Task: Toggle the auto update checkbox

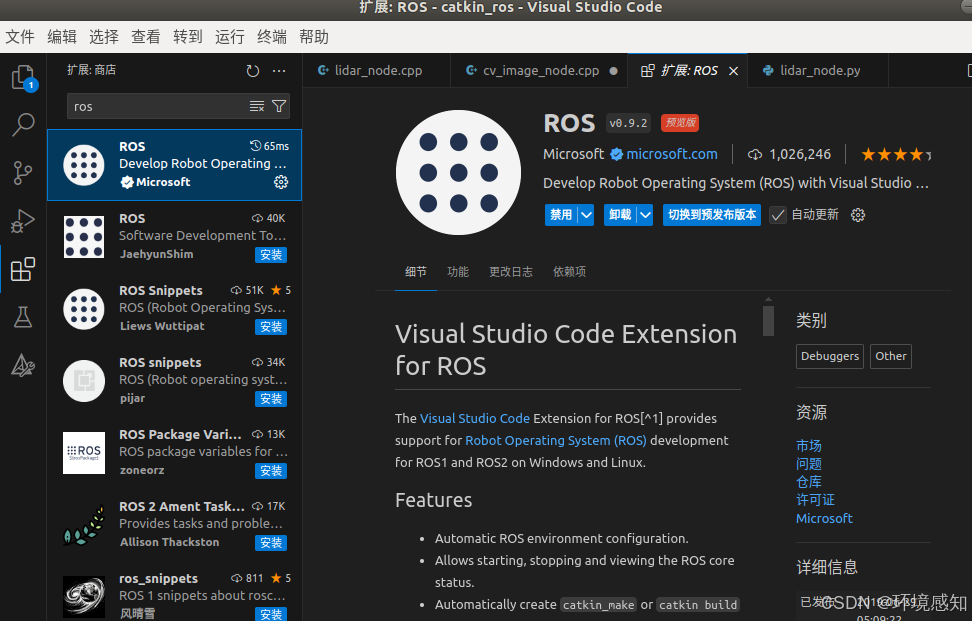Action: pos(777,215)
